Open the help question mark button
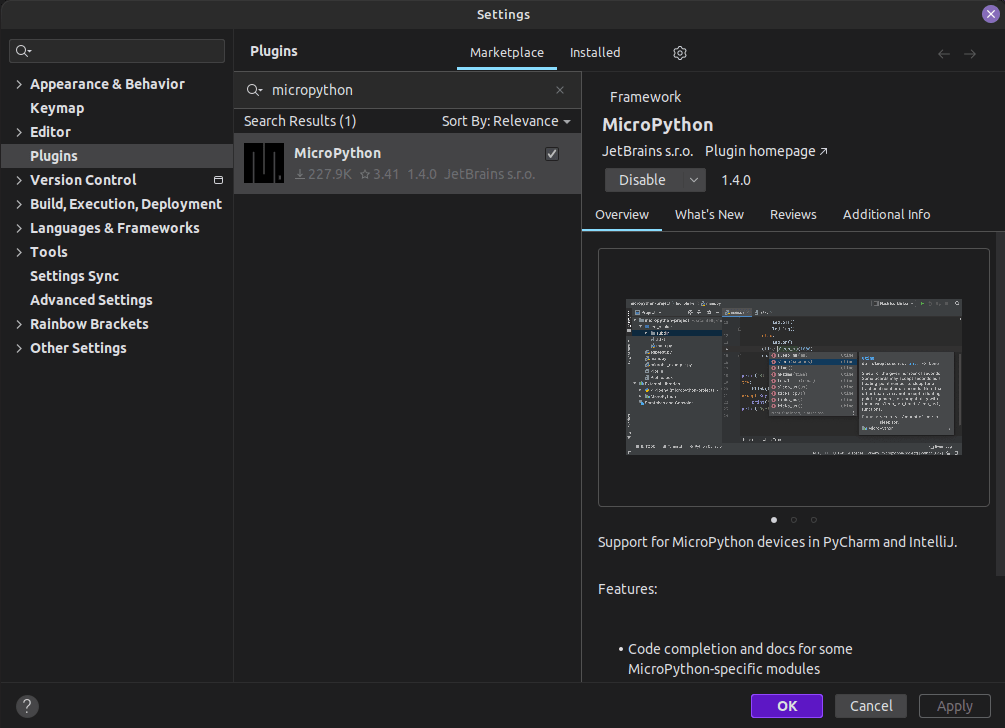The width and height of the screenshot is (1005, 728). click(x=27, y=706)
